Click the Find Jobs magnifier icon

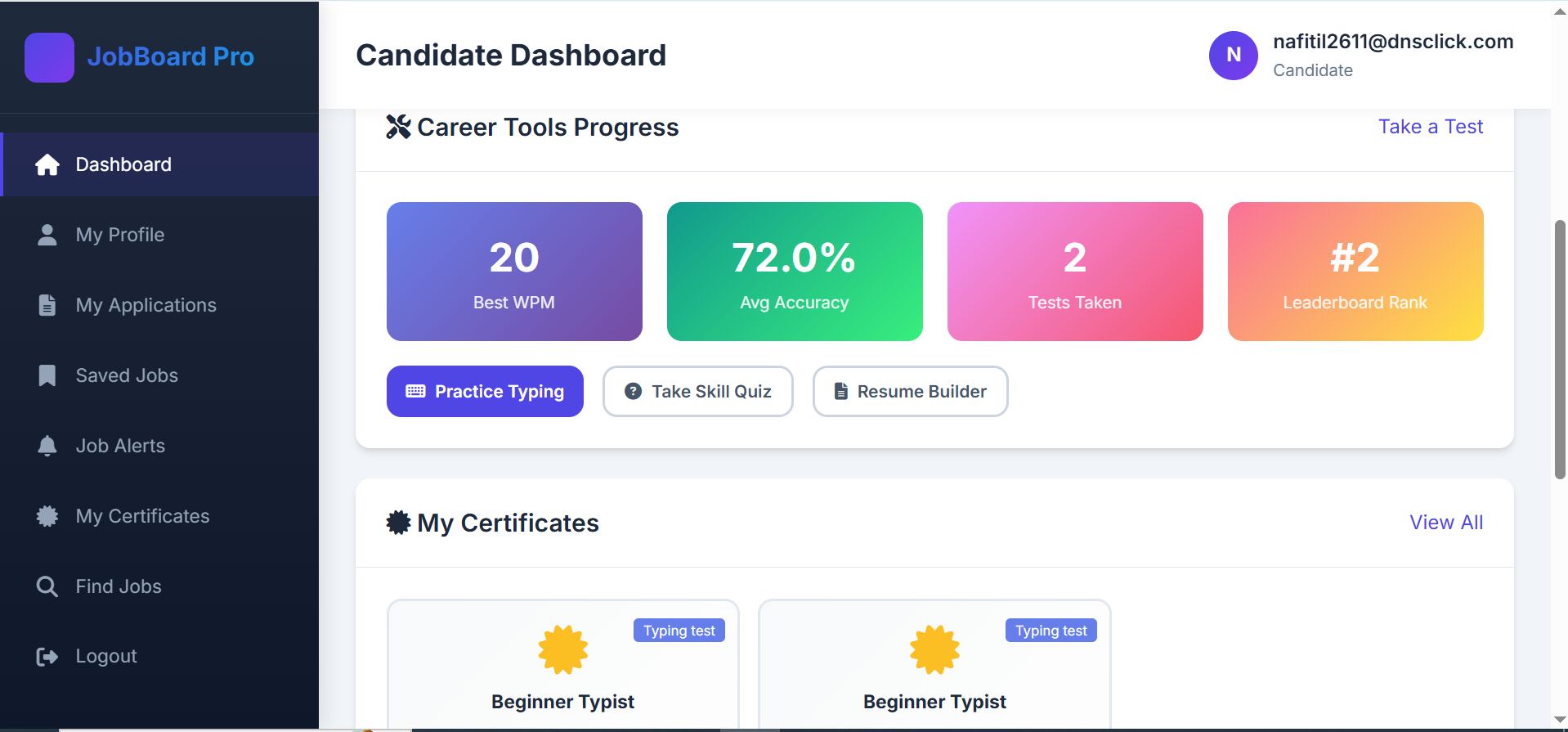pyautogui.click(x=47, y=587)
